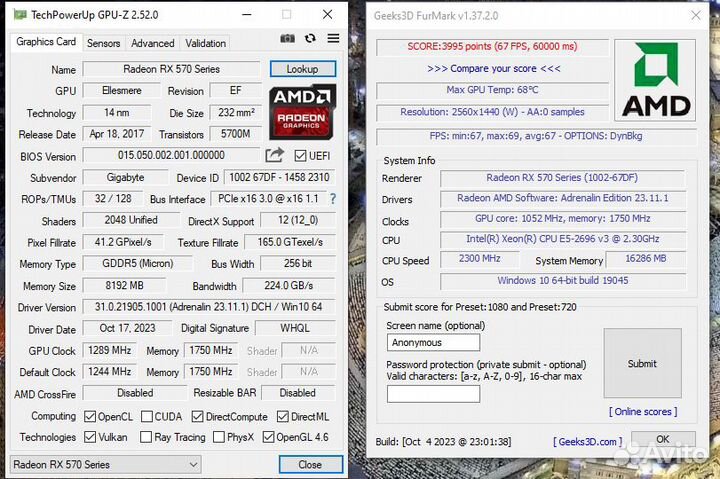
Task: Click the Driver Version value field
Action: (x=209, y=307)
